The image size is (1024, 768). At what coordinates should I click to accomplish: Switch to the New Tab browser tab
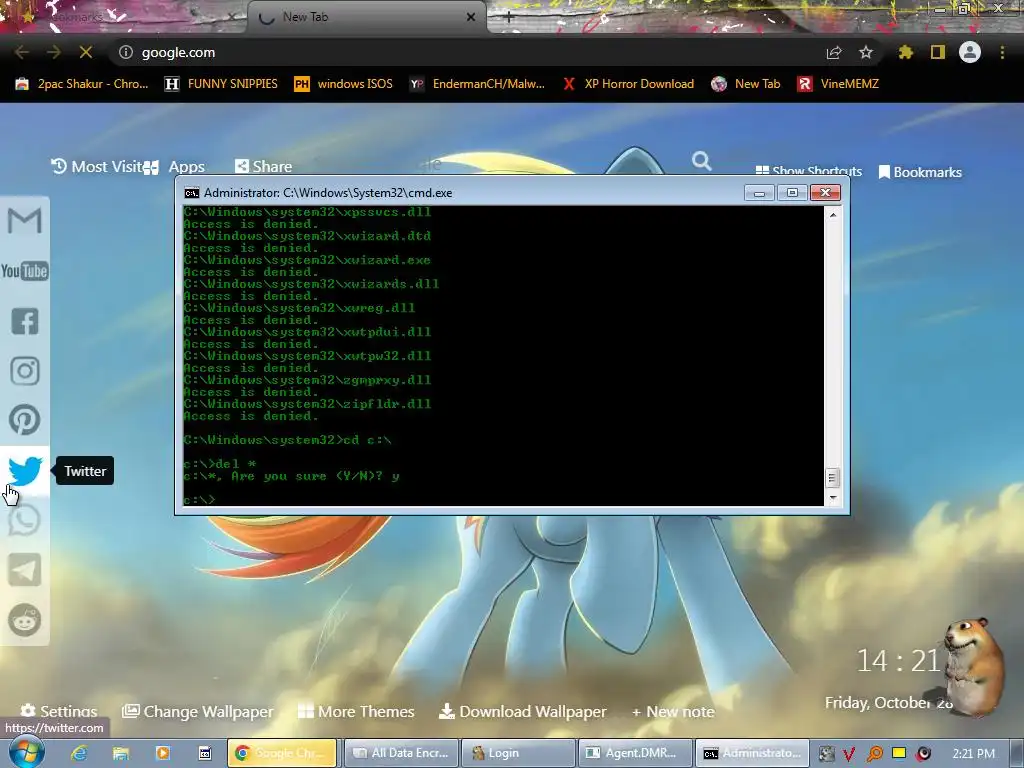pyautogui.click(x=366, y=17)
